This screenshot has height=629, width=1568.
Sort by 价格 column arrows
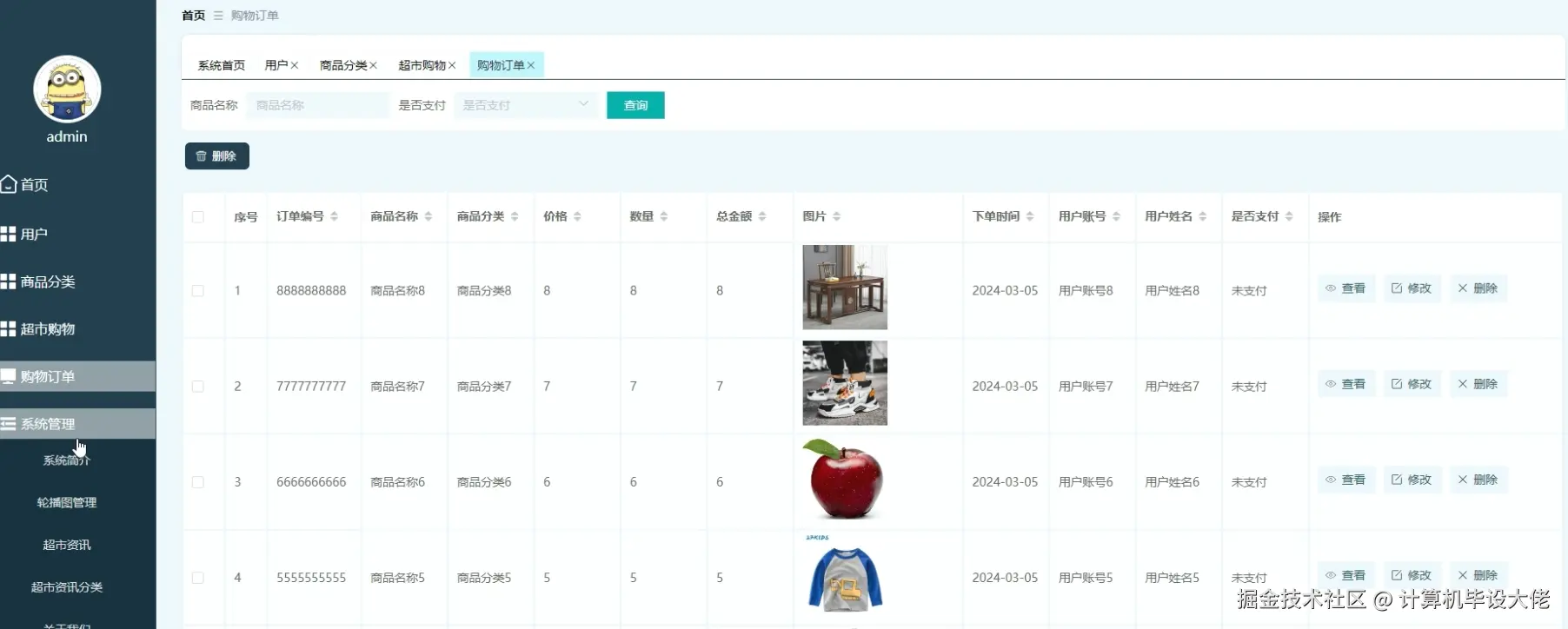point(577,216)
